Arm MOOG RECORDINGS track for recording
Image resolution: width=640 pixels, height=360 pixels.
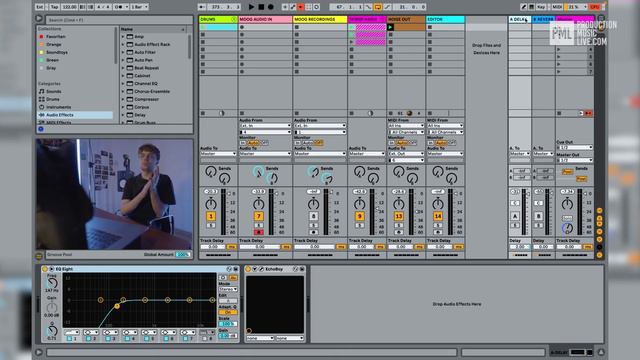(313, 232)
